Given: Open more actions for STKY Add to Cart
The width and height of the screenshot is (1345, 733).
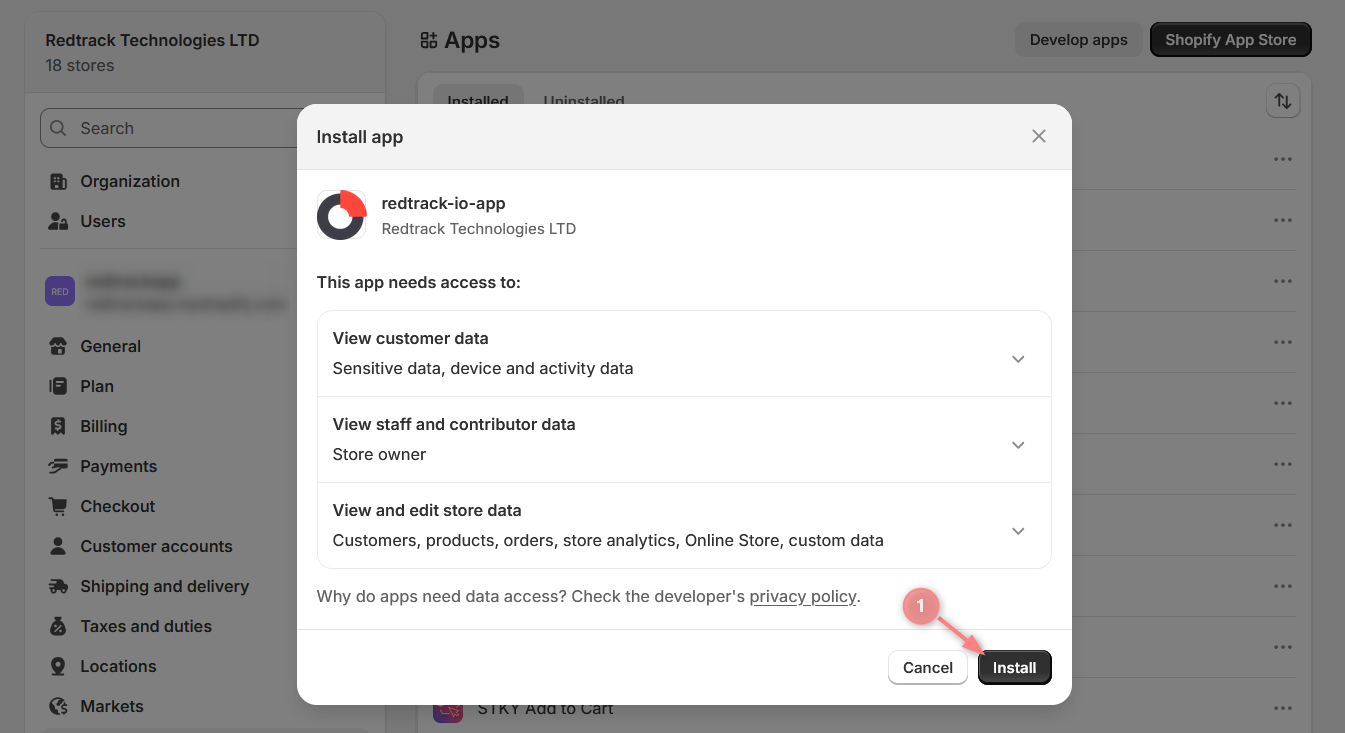Looking at the screenshot, I should click(x=1283, y=709).
